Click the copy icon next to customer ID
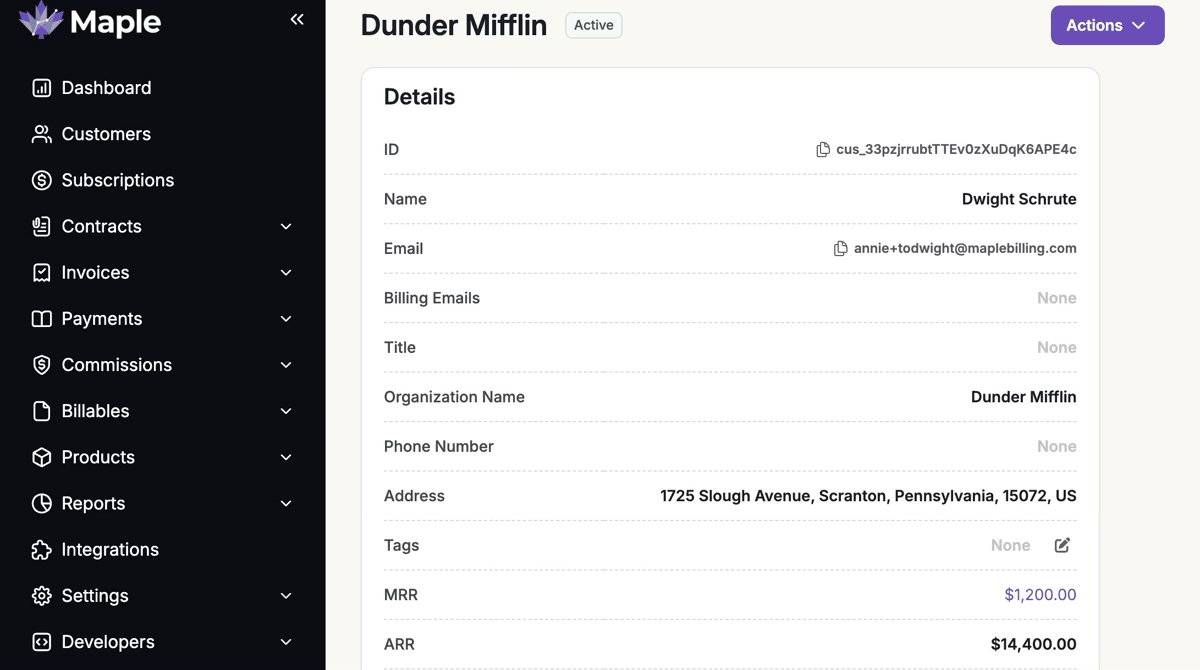This screenshot has width=1200, height=670. click(x=823, y=149)
